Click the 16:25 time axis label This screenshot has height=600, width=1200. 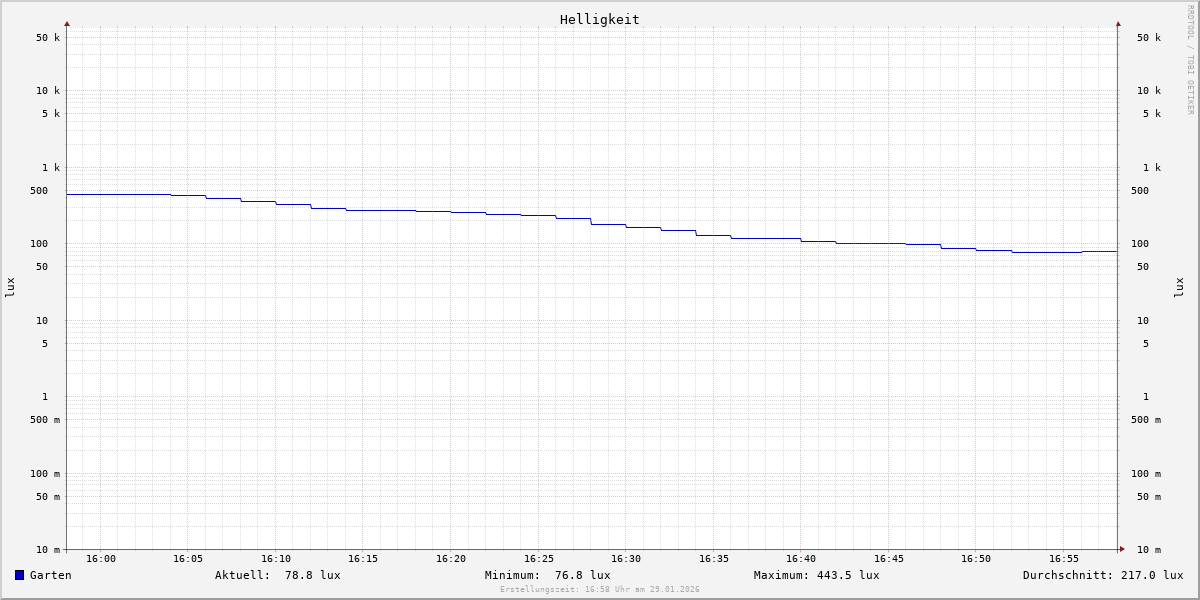pyautogui.click(x=539, y=559)
